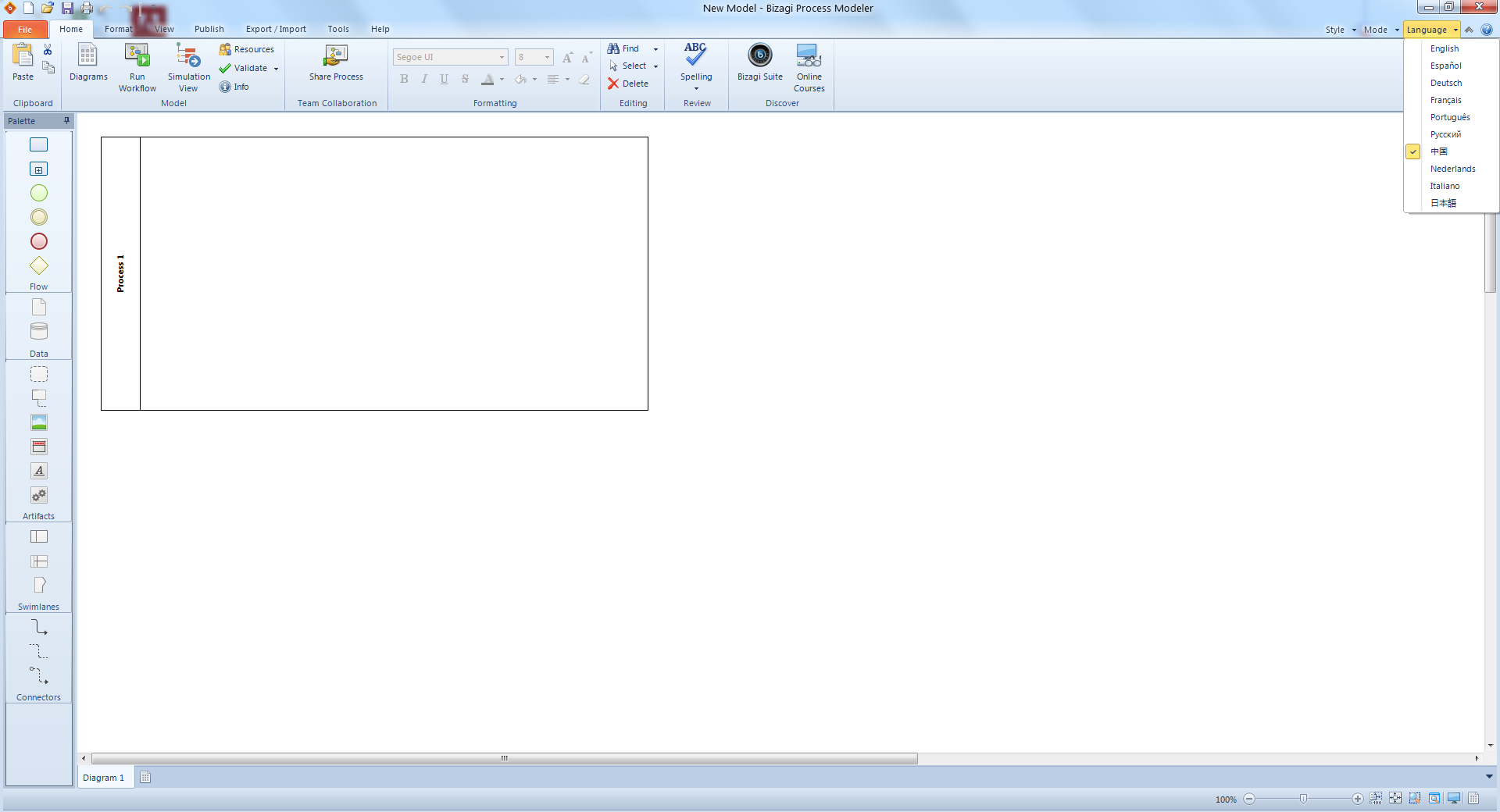Choose English from language menu
The height and width of the screenshot is (812, 1500).
click(1444, 48)
